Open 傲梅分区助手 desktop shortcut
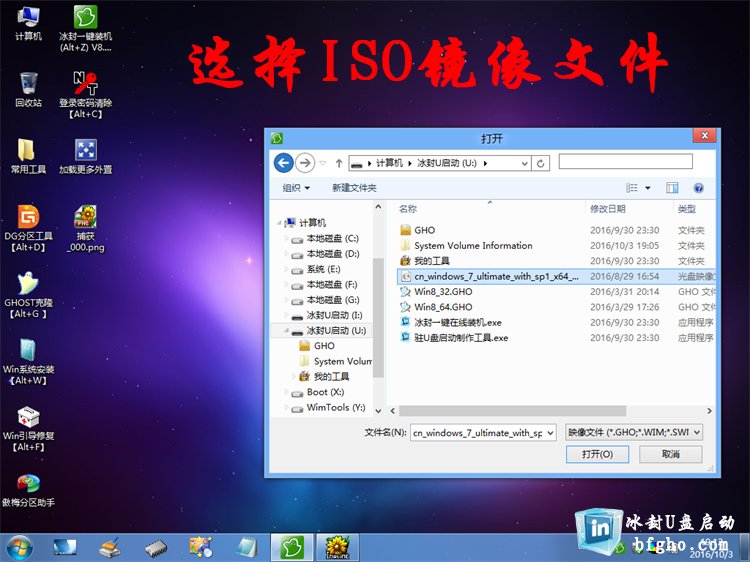Image resolution: width=750 pixels, height=562 pixels. pos(28,490)
